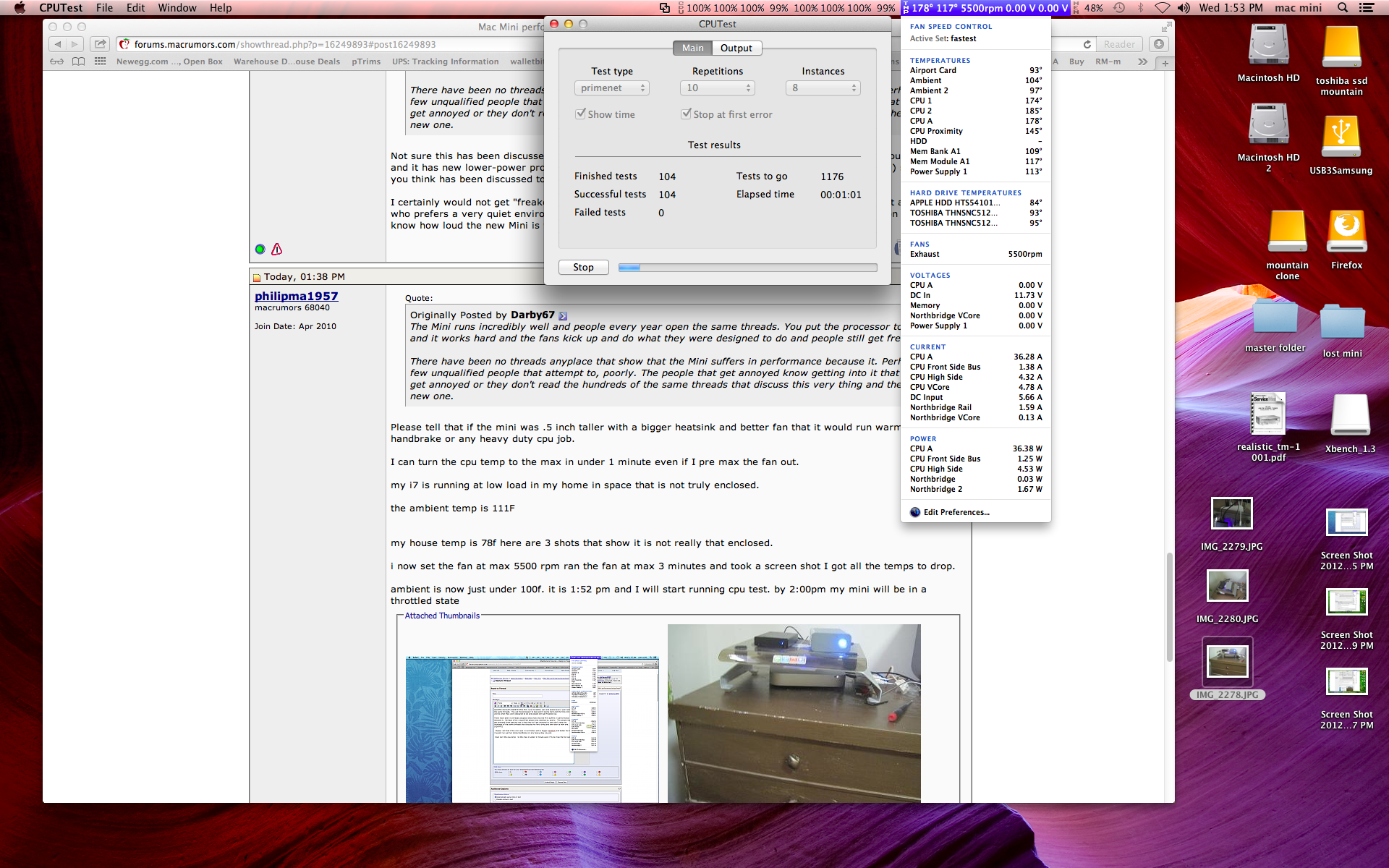Click the Top Sites grid icon
1389x868 pixels.
(x=100, y=61)
